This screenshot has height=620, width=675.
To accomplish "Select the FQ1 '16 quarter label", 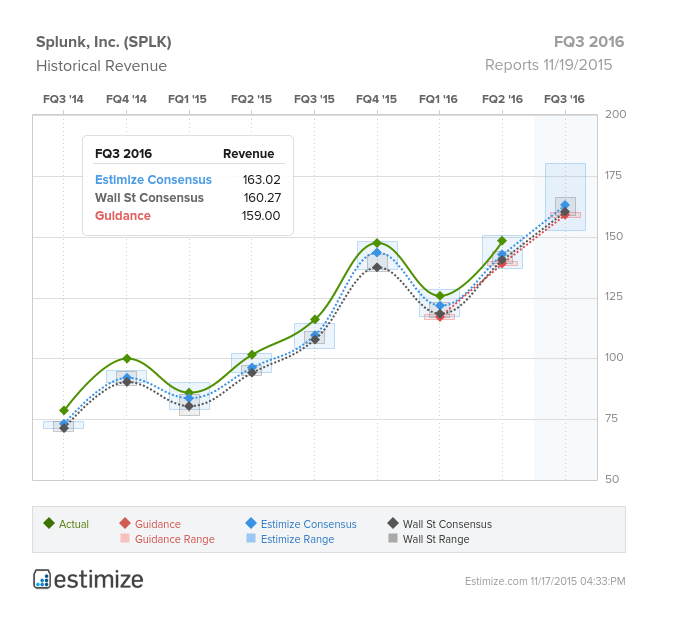I will (x=438, y=99).
